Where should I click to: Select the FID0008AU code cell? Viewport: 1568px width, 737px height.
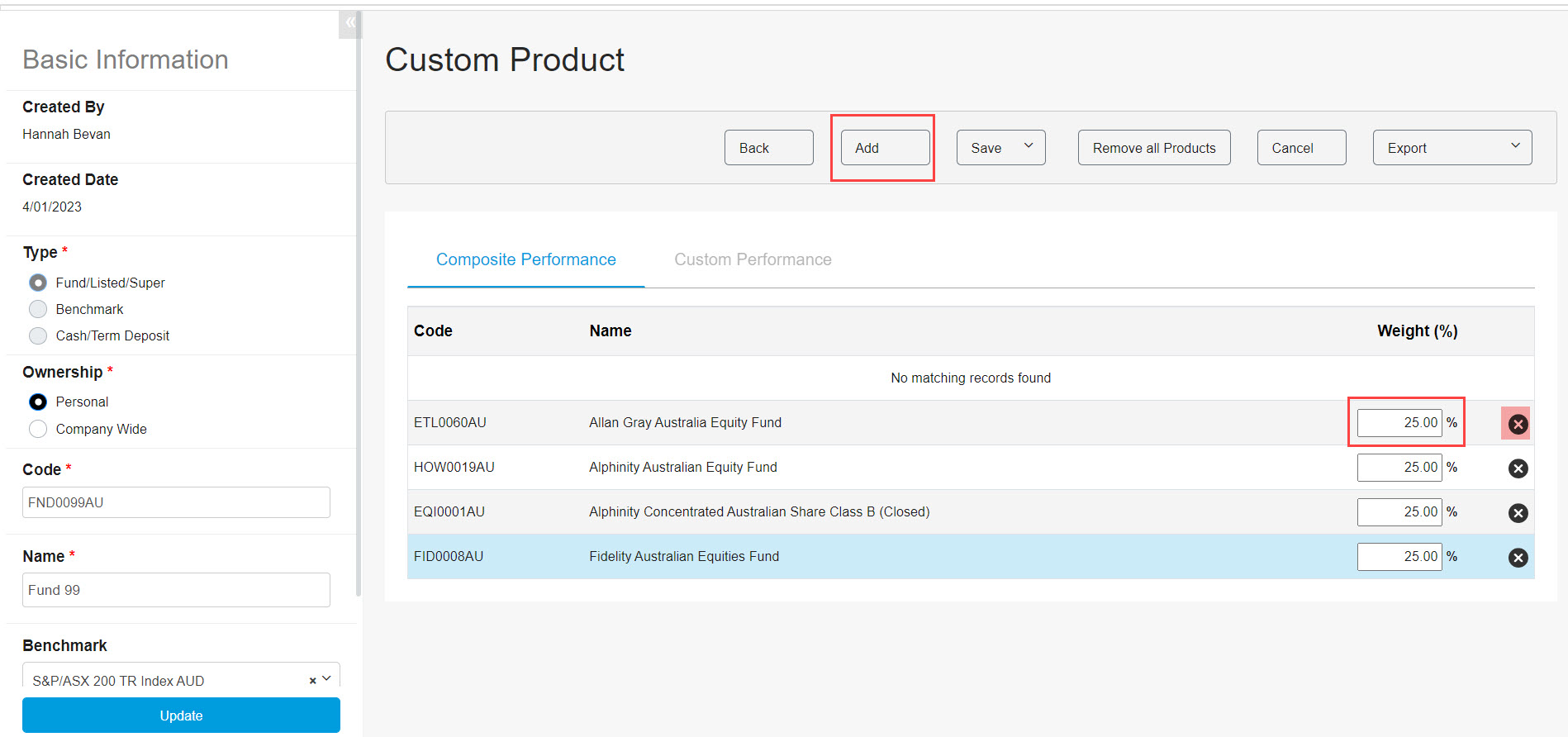click(x=449, y=556)
